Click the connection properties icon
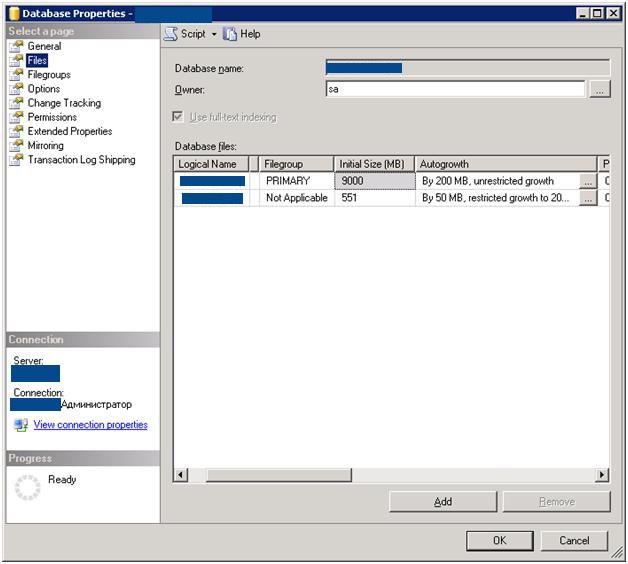 (x=21, y=425)
